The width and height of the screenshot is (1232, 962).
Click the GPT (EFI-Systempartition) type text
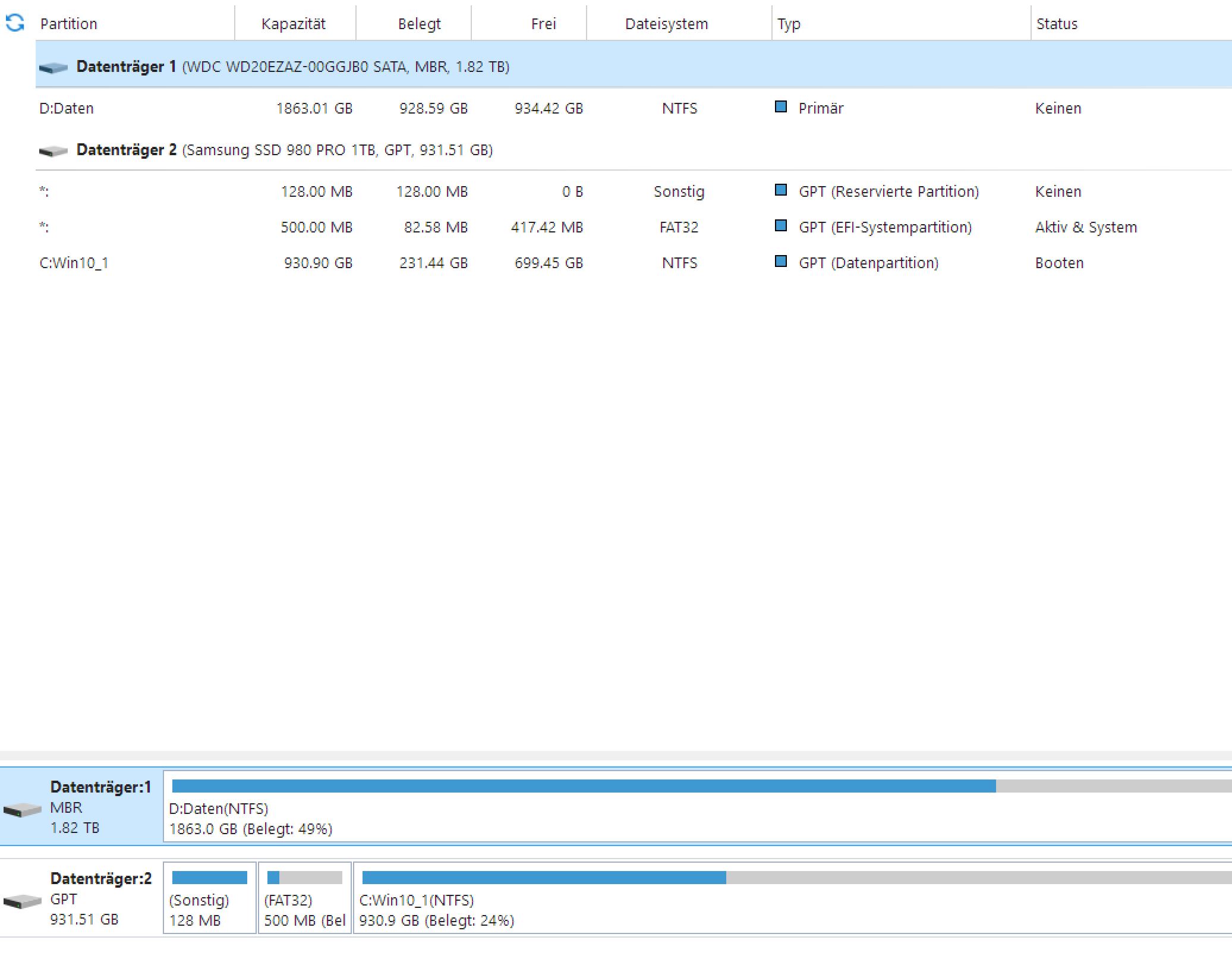pos(885,227)
